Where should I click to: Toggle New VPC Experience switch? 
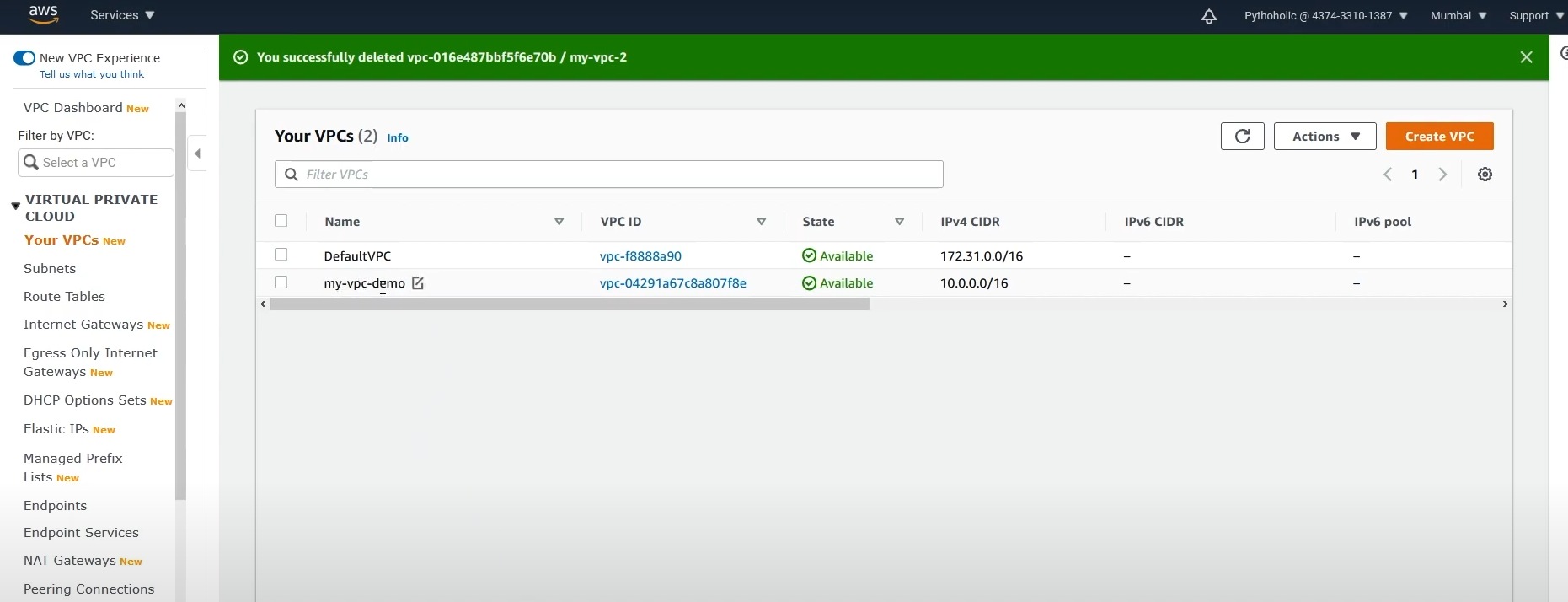(24, 58)
